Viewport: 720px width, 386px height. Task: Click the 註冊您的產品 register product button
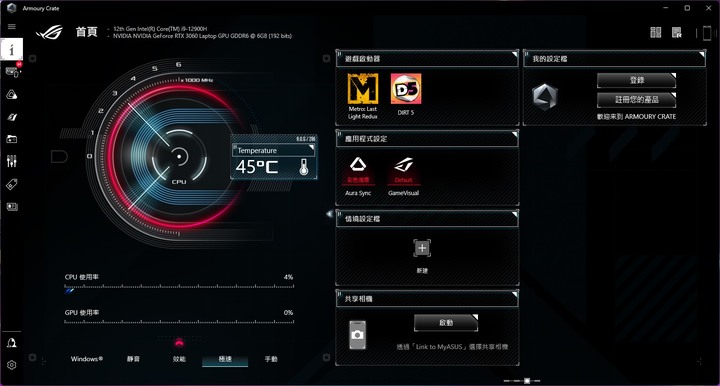(x=636, y=100)
